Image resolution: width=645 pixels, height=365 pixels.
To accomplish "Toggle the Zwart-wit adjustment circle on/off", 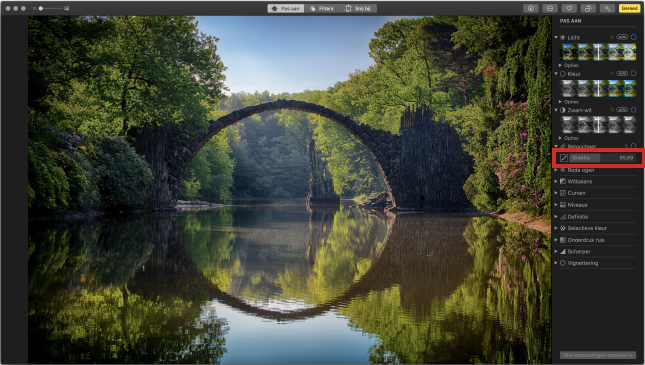I will 633,110.
